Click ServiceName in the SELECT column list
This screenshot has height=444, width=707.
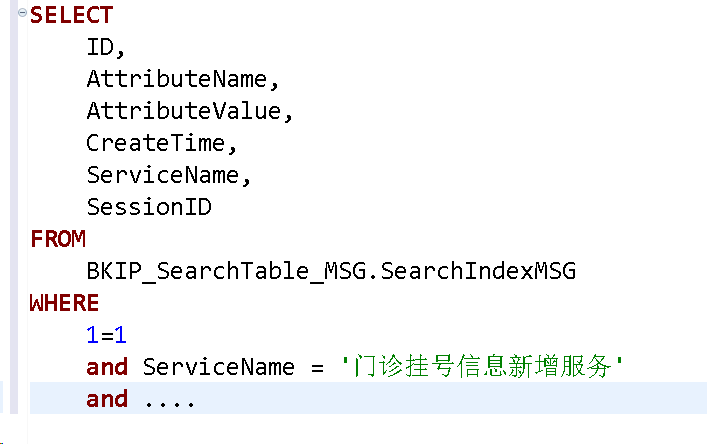163,176
